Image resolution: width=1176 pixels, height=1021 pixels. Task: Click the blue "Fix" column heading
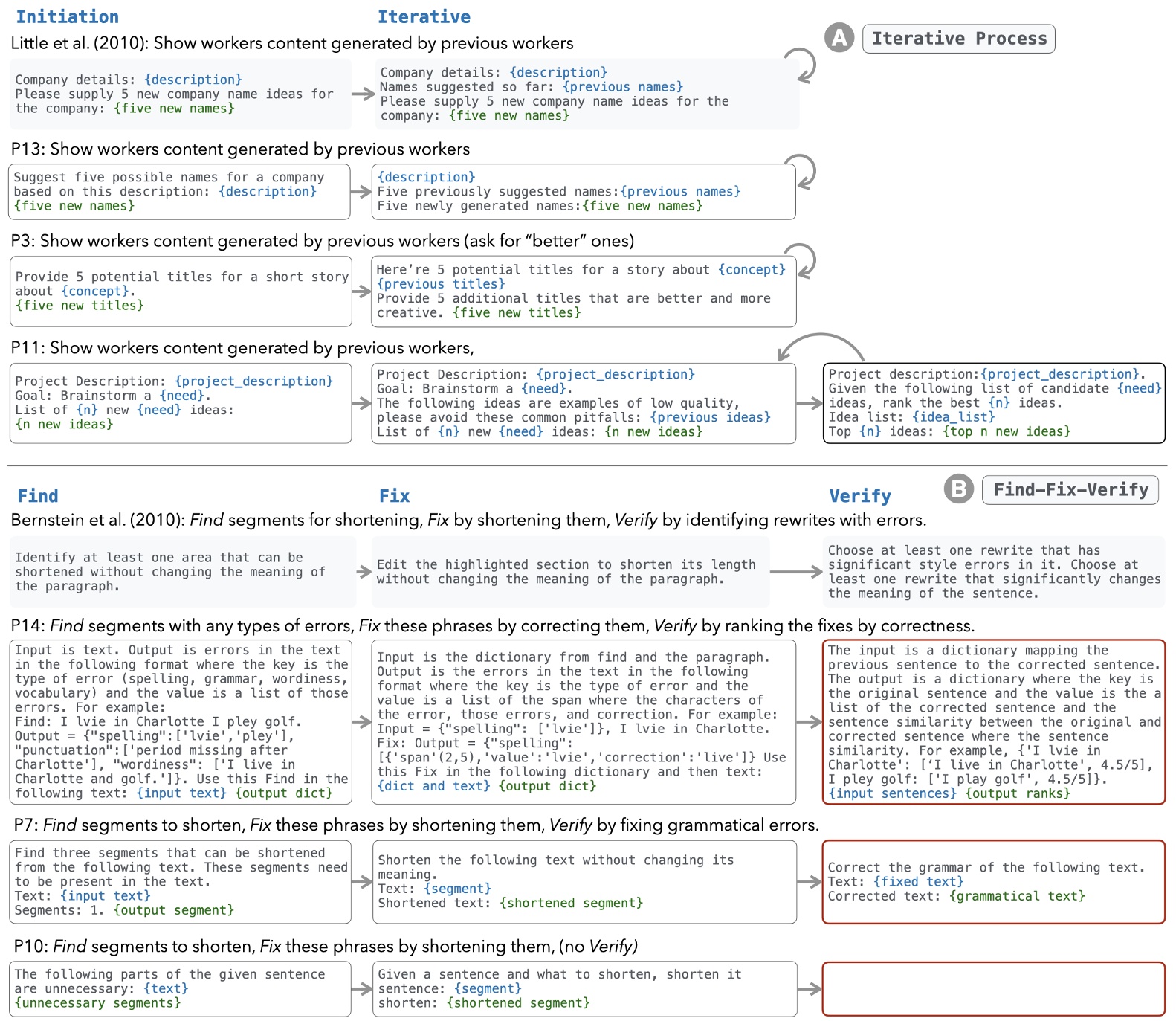coord(394,496)
